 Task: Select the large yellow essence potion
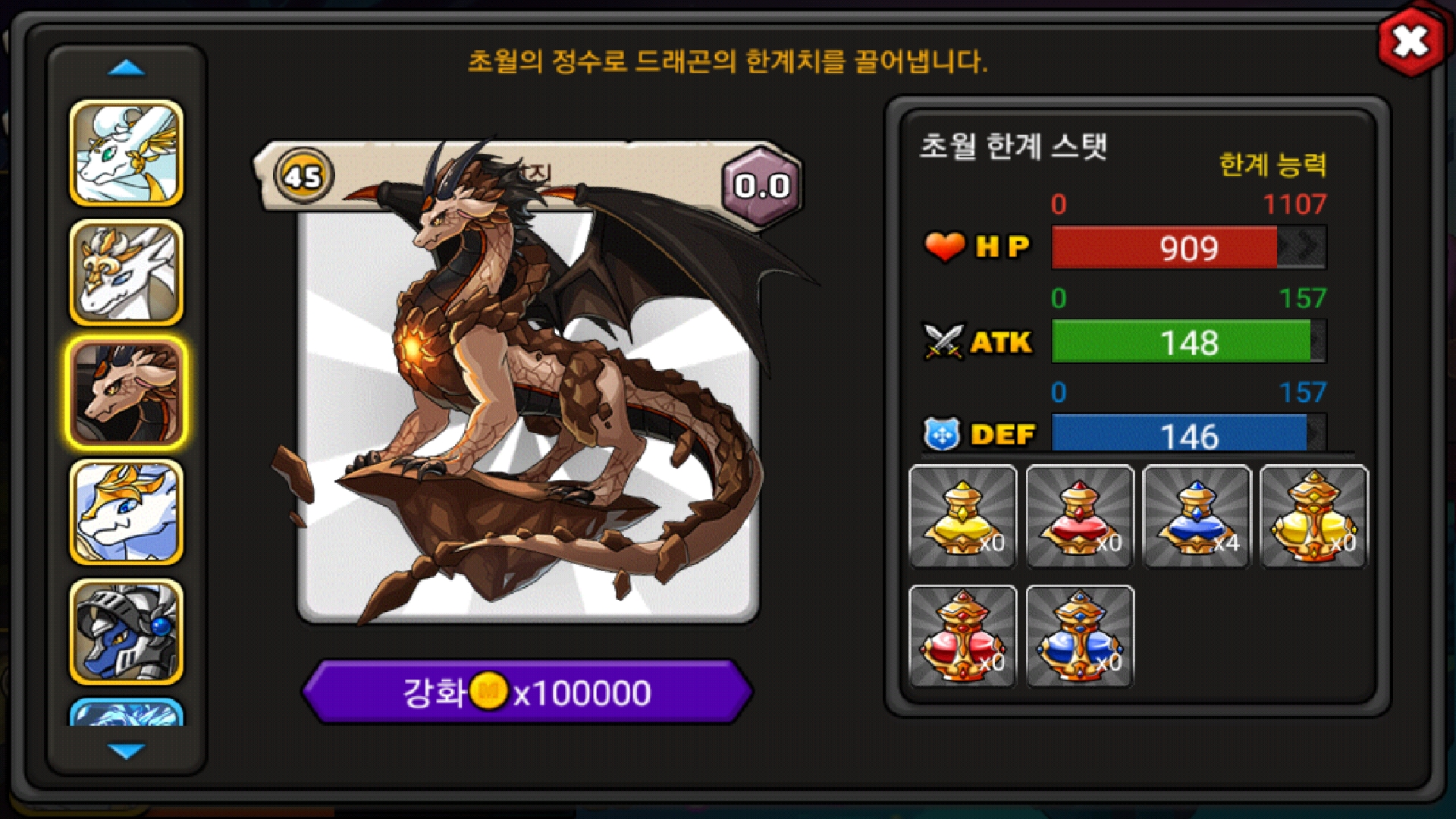[1314, 517]
